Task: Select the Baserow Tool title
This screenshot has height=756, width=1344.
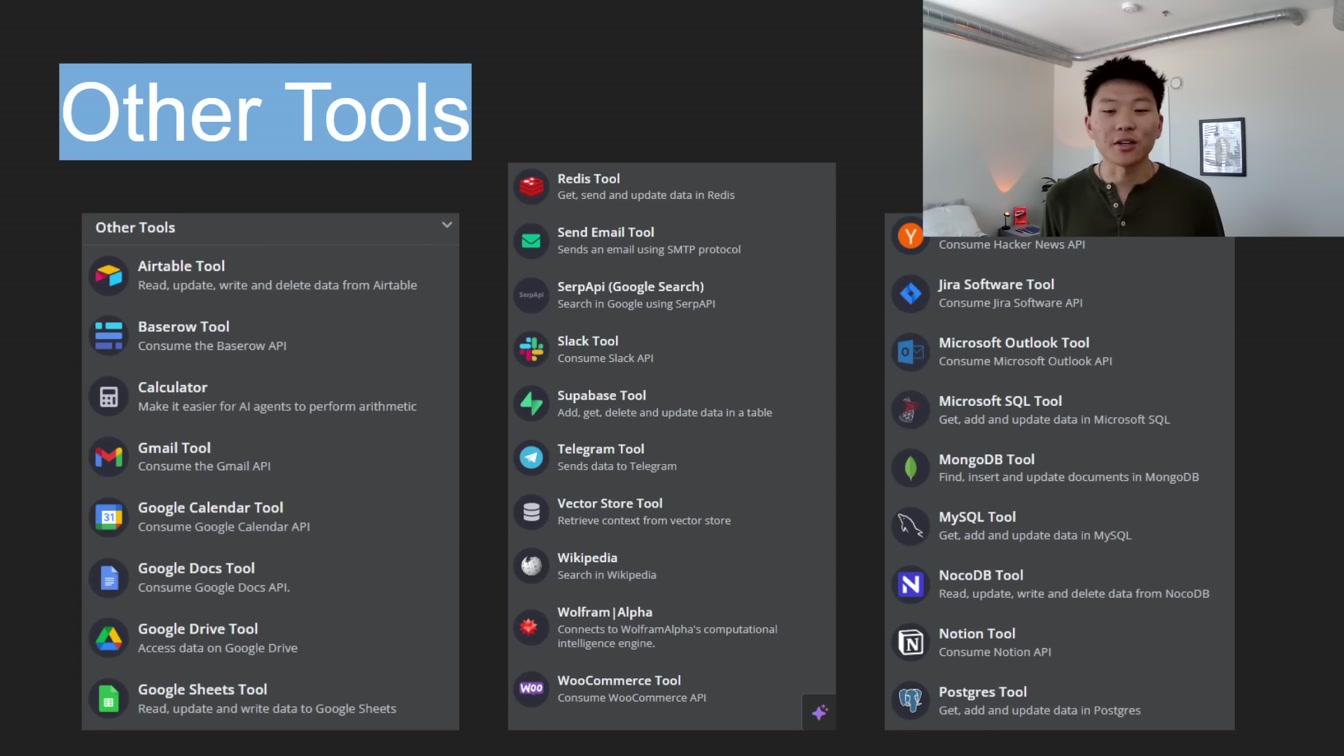Action: [184, 327]
